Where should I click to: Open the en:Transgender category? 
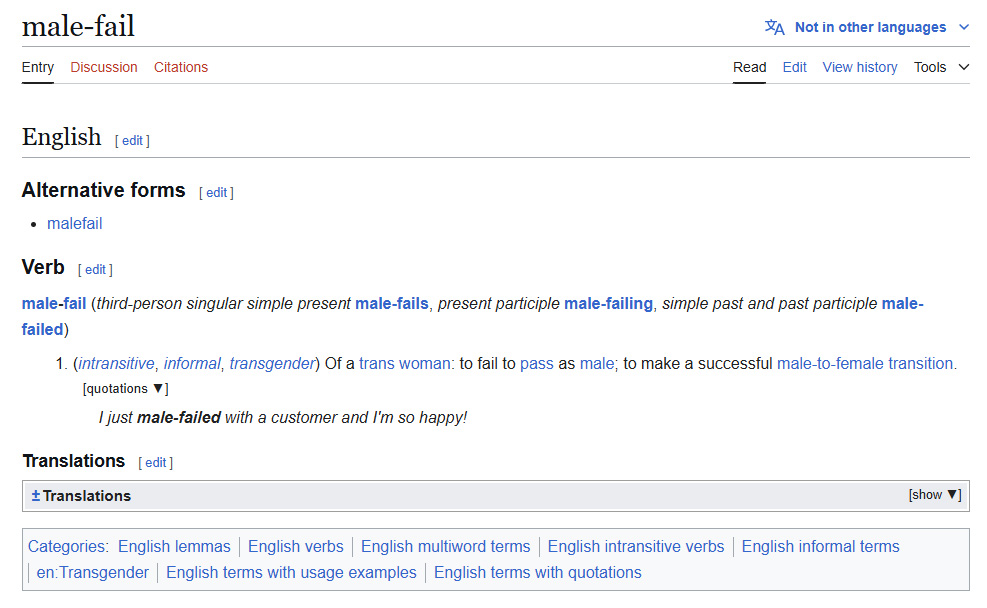(x=93, y=572)
